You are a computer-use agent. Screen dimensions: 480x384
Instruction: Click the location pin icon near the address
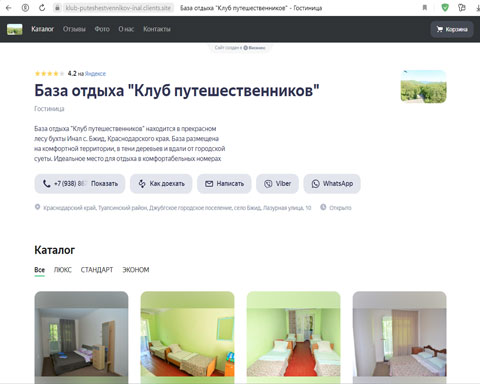(37, 207)
